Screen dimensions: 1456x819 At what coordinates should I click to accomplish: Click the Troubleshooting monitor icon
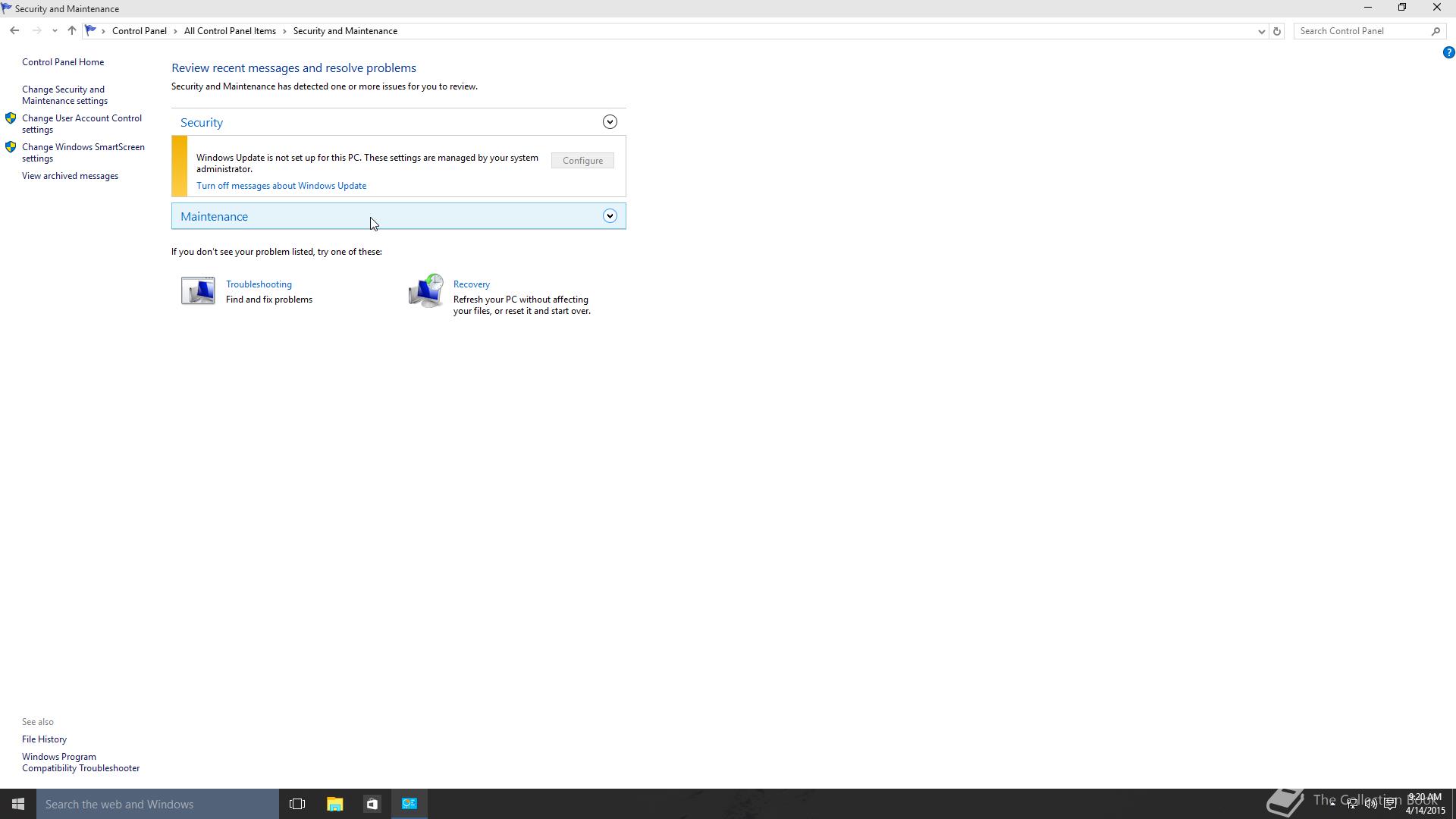coord(198,290)
